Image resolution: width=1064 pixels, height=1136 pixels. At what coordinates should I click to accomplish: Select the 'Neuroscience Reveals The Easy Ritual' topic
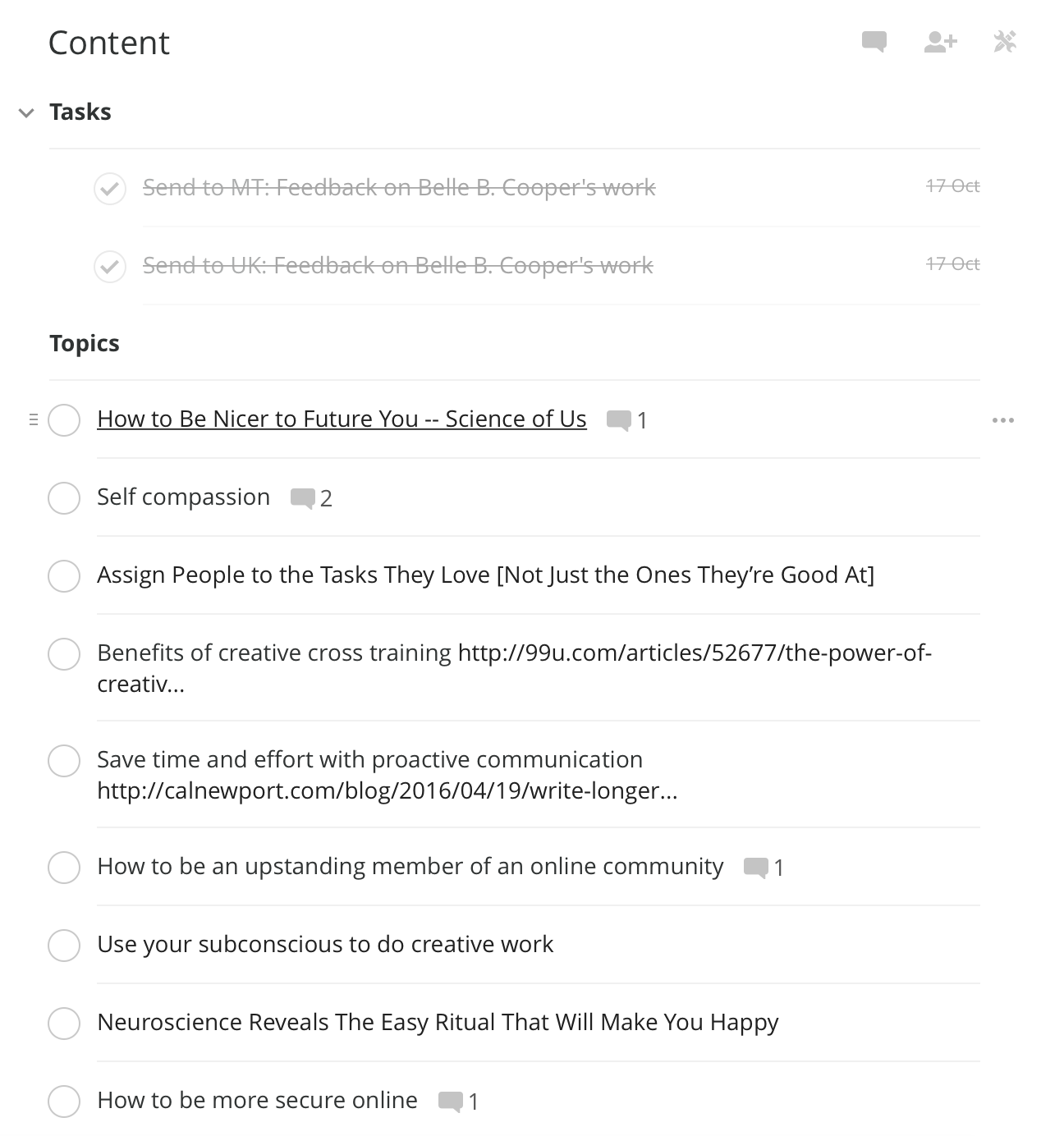[x=438, y=1023]
